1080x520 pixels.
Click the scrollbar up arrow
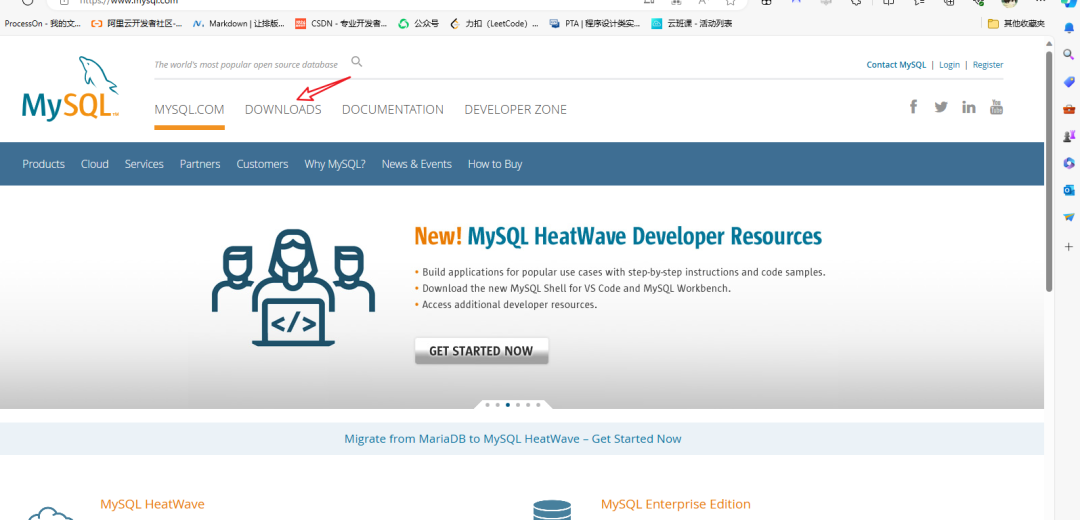coord(1049,43)
